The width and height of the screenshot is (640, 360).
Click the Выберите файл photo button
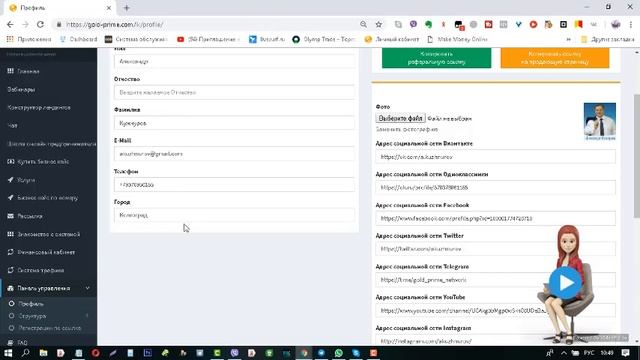point(400,118)
